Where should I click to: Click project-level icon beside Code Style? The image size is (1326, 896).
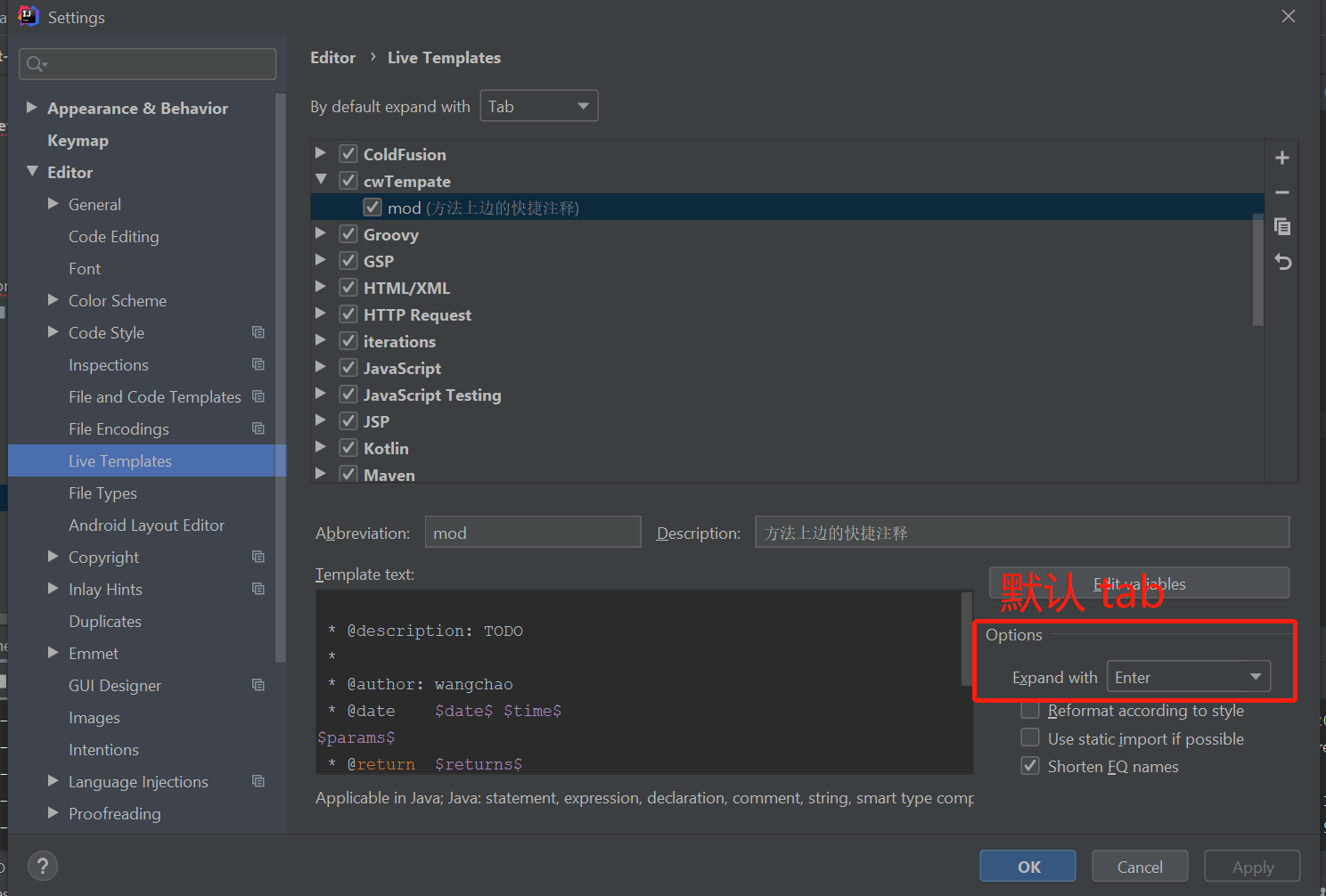[258, 332]
